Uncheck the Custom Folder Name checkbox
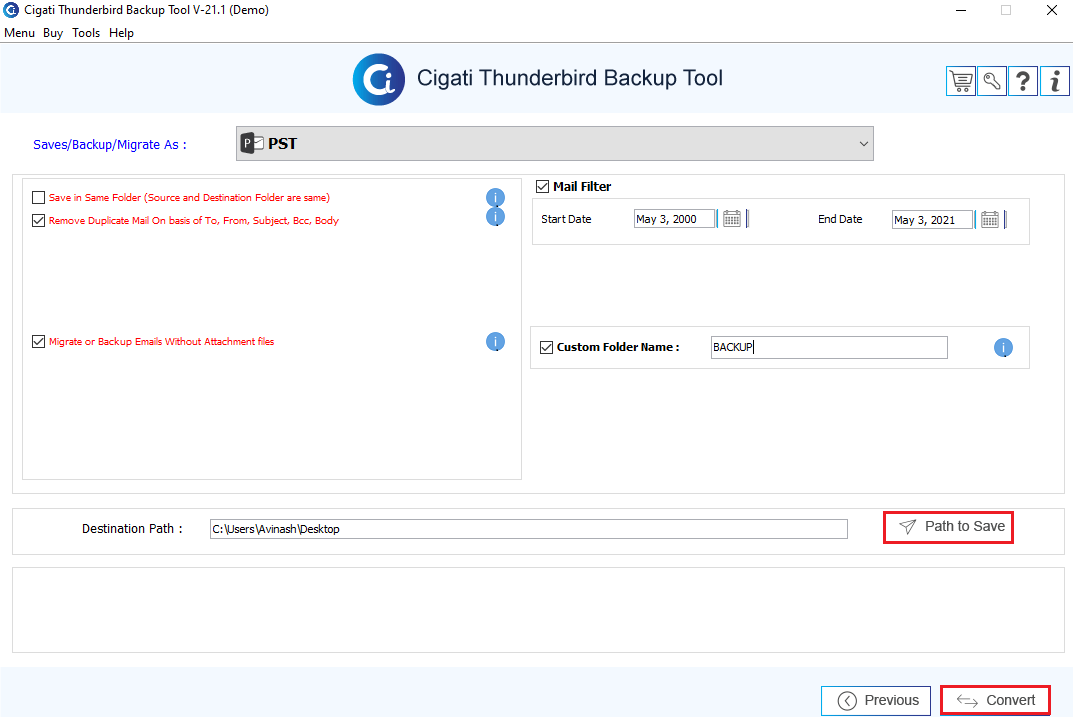1073x717 pixels. 546,347
